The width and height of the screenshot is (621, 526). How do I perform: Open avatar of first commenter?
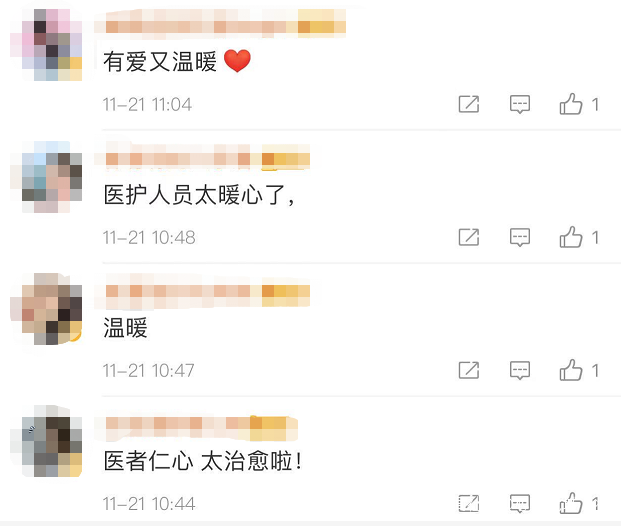tap(46, 45)
